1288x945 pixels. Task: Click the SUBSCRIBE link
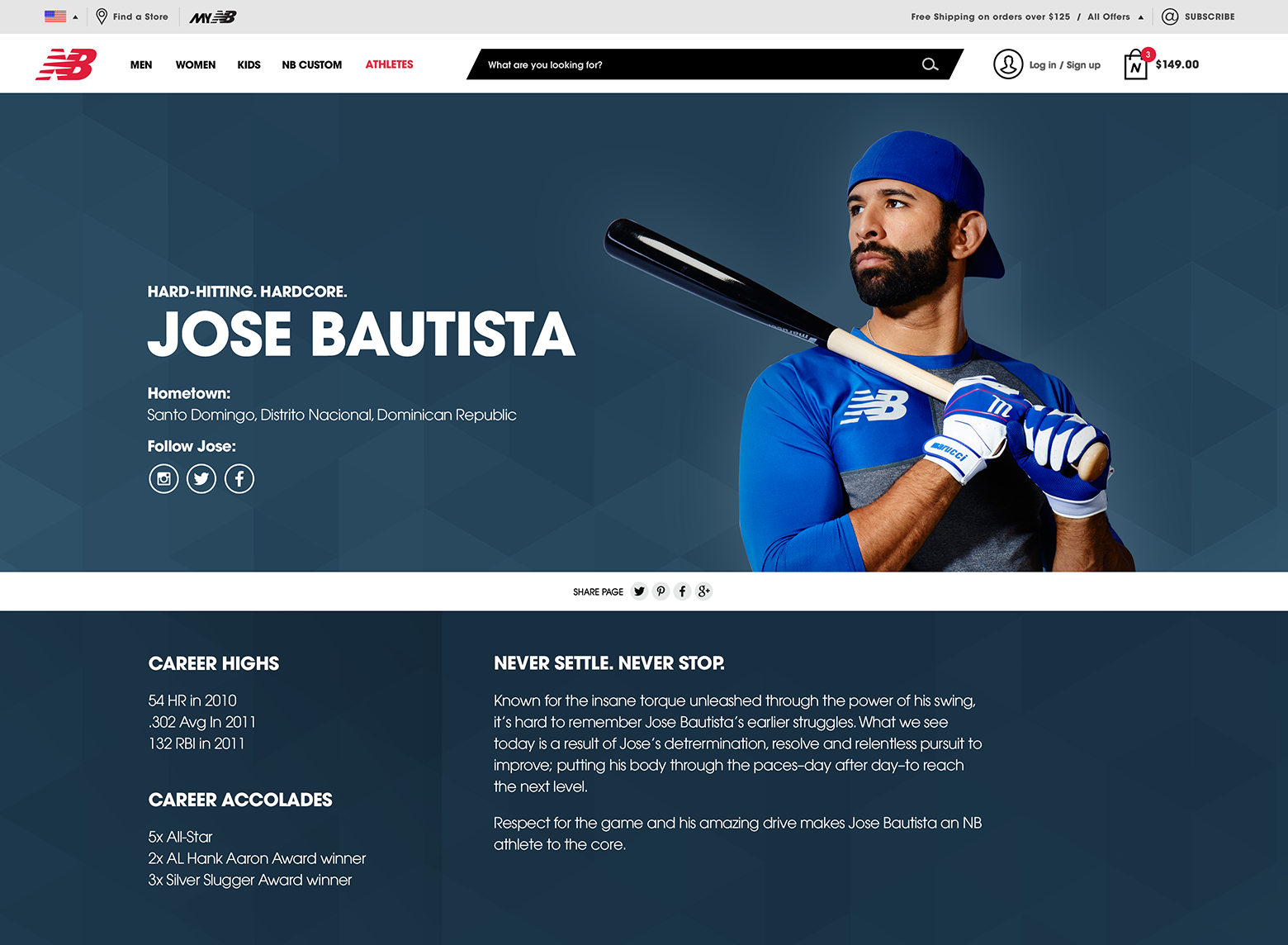(1198, 17)
